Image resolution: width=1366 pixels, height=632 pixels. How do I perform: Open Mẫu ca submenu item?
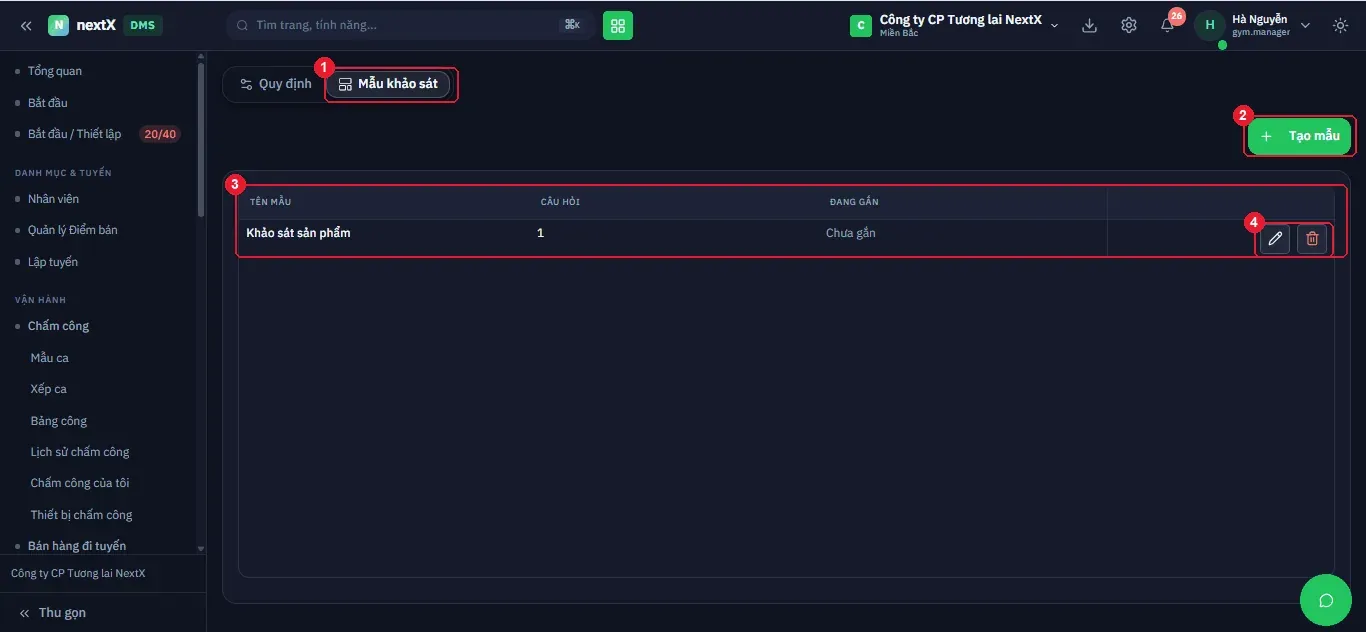(50, 358)
